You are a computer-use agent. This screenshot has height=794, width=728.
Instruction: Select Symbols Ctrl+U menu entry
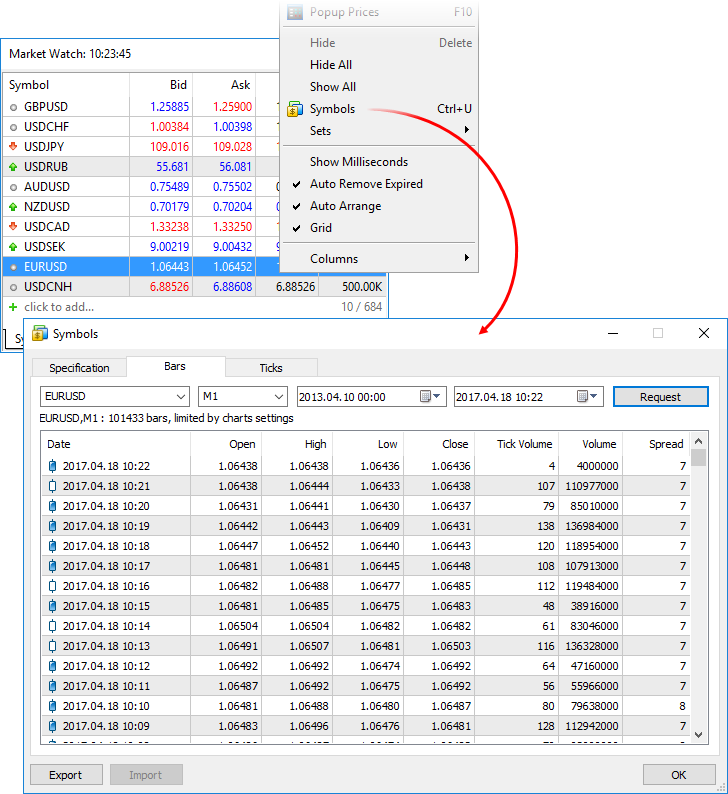coord(379,109)
